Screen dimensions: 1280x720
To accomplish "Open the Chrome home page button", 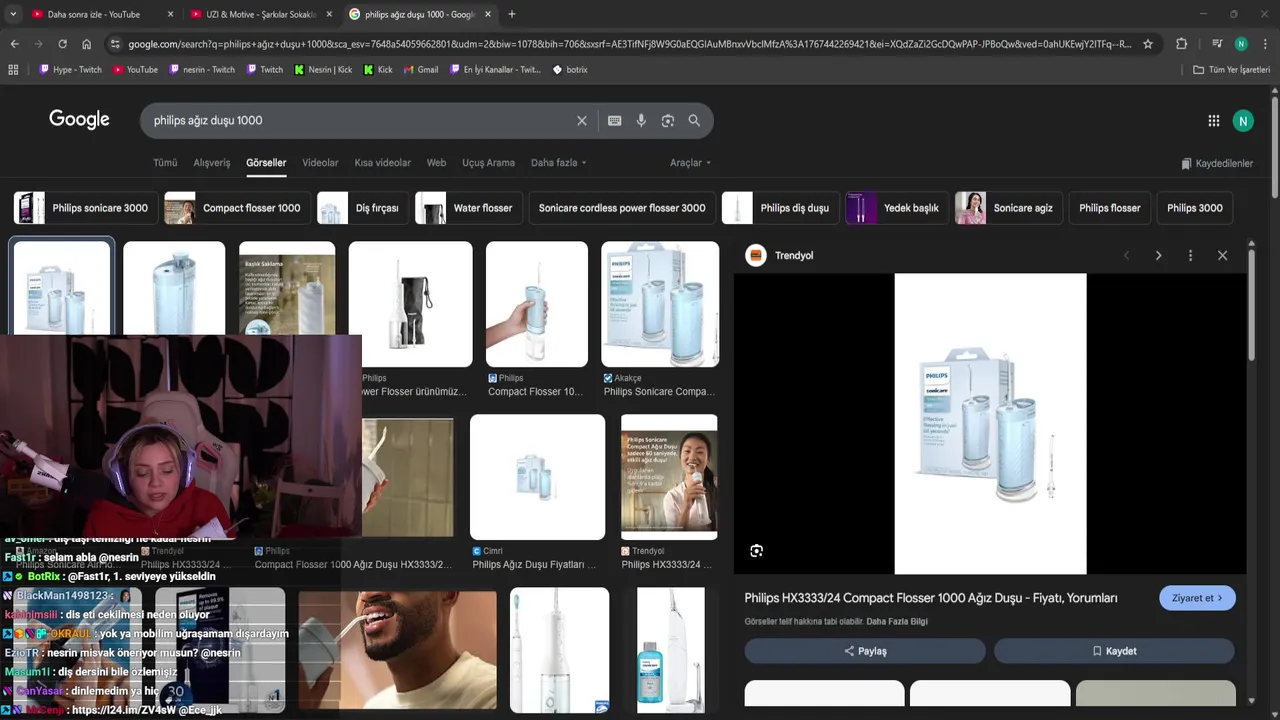I will click(87, 44).
